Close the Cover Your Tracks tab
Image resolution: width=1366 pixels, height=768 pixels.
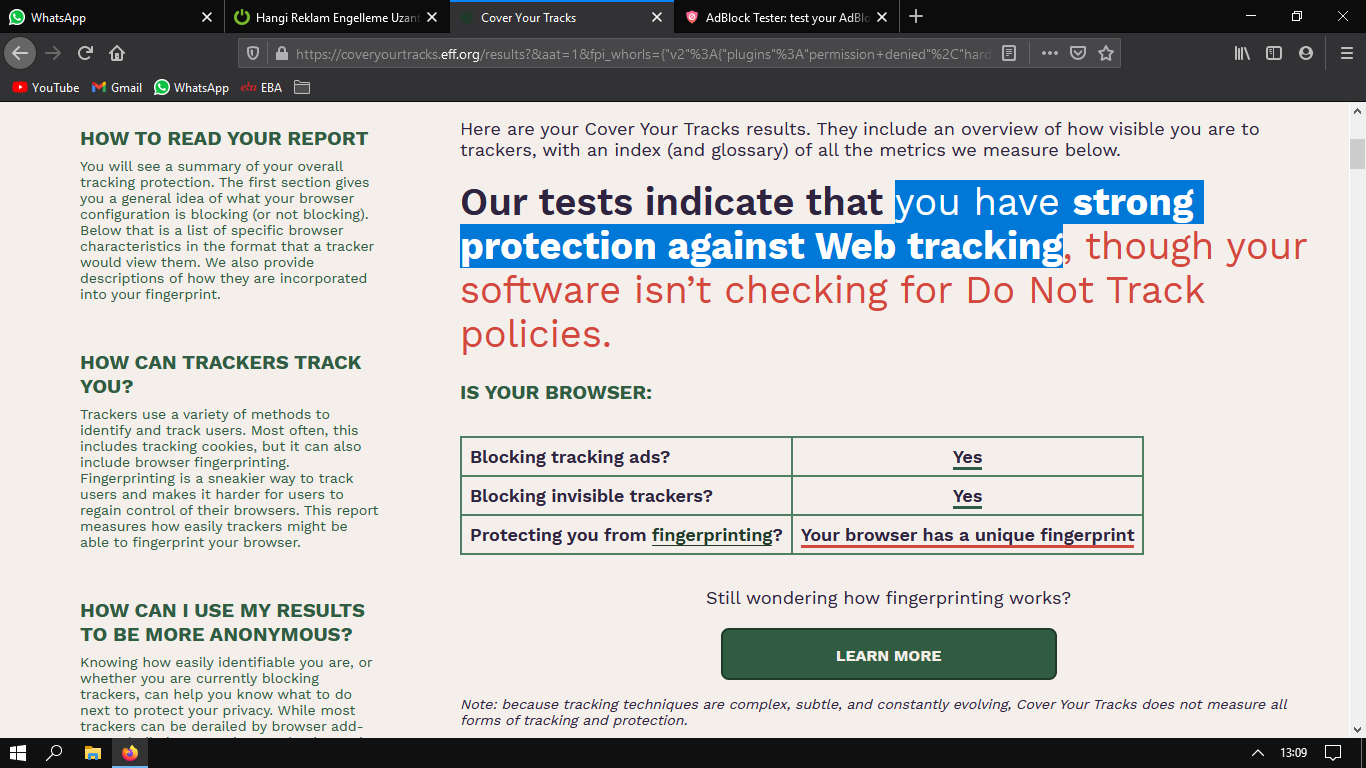pos(657,17)
